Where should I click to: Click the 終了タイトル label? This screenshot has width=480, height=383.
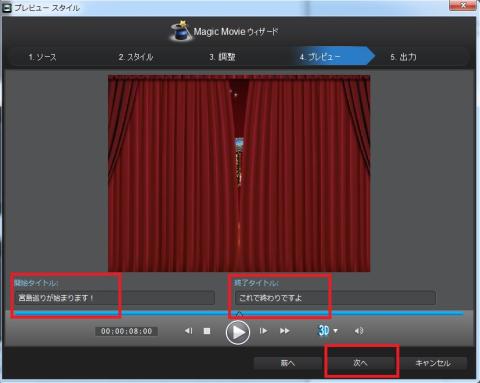click(x=256, y=283)
